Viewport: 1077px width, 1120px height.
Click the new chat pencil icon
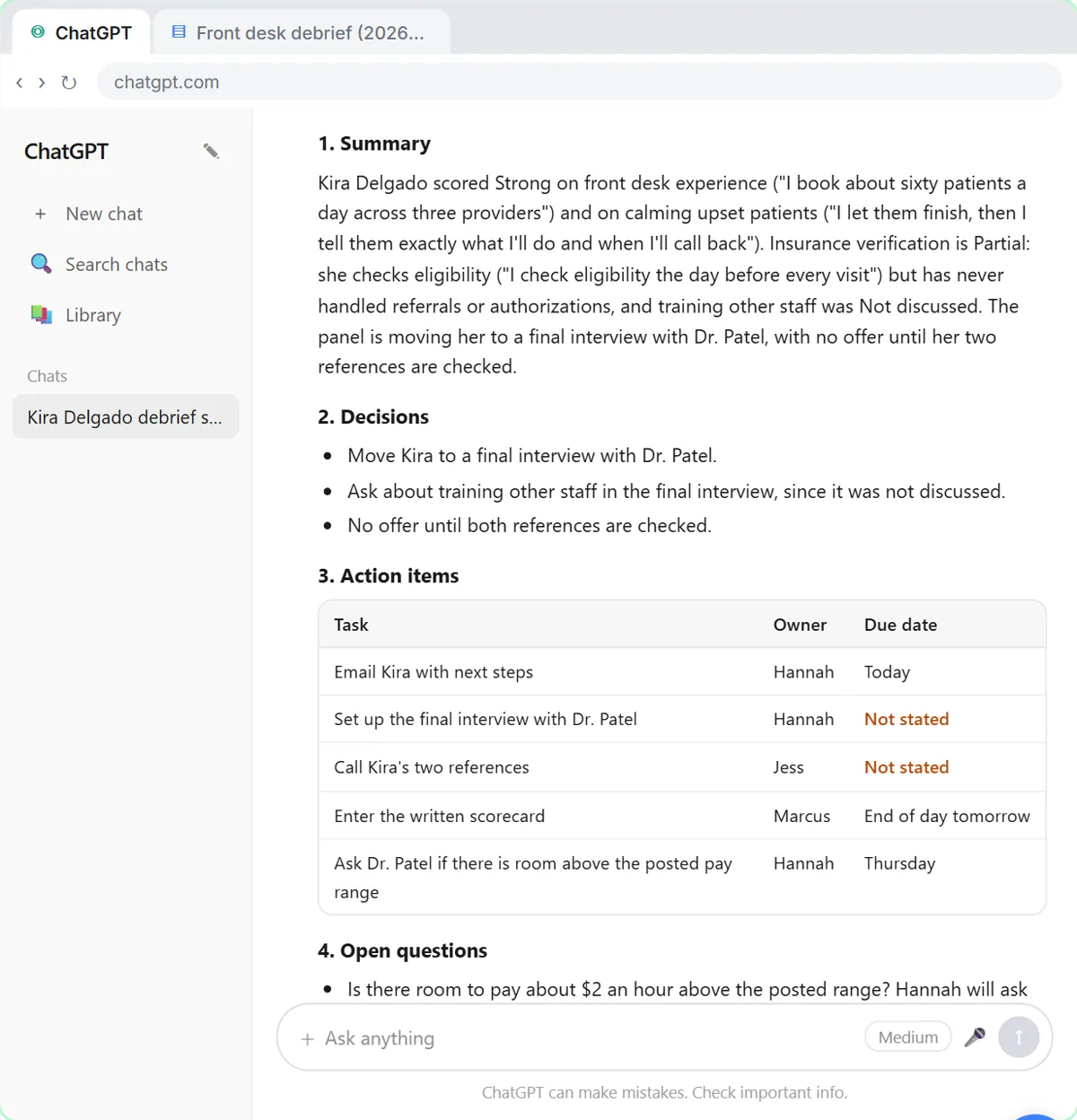[x=211, y=151]
